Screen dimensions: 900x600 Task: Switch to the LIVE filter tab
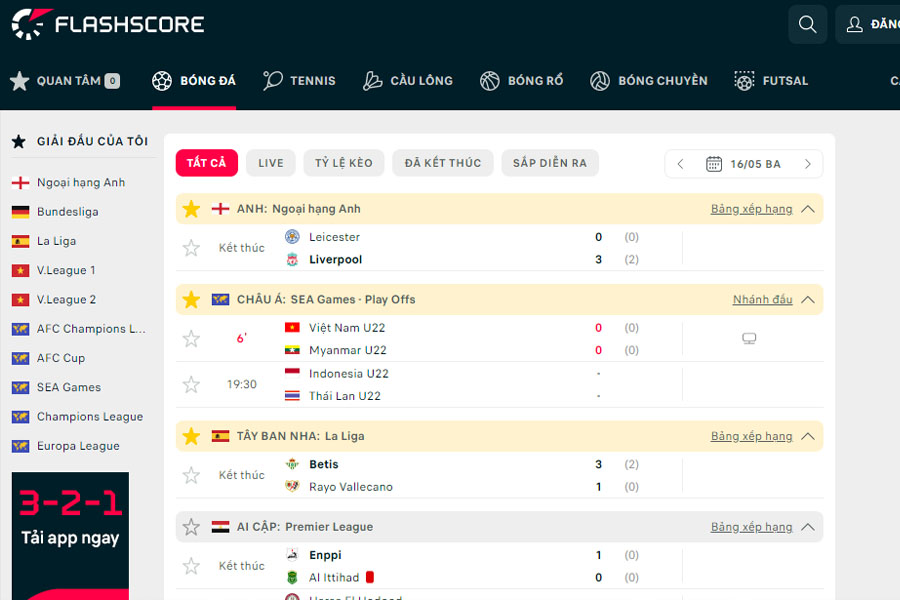pyautogui.click(x=270, y=162)
